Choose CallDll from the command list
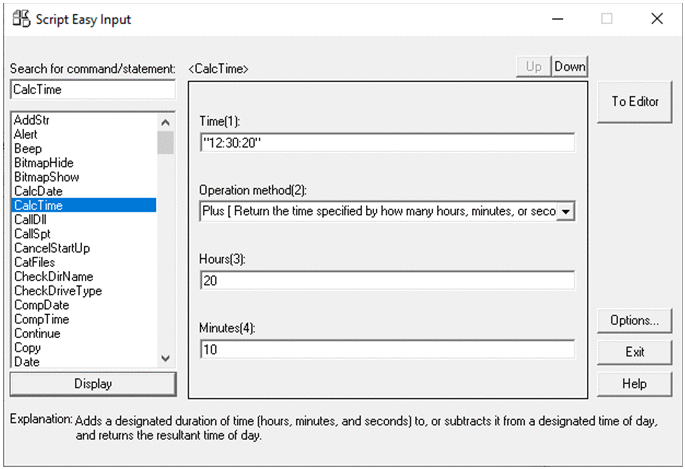685x469 pixels. [33, 219]
